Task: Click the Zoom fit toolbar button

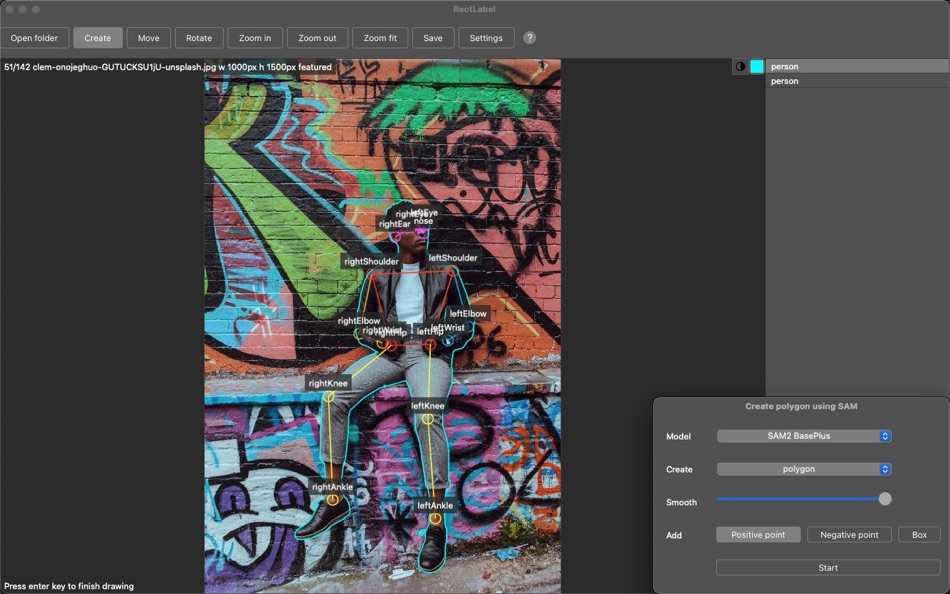Action: (380, 38)
